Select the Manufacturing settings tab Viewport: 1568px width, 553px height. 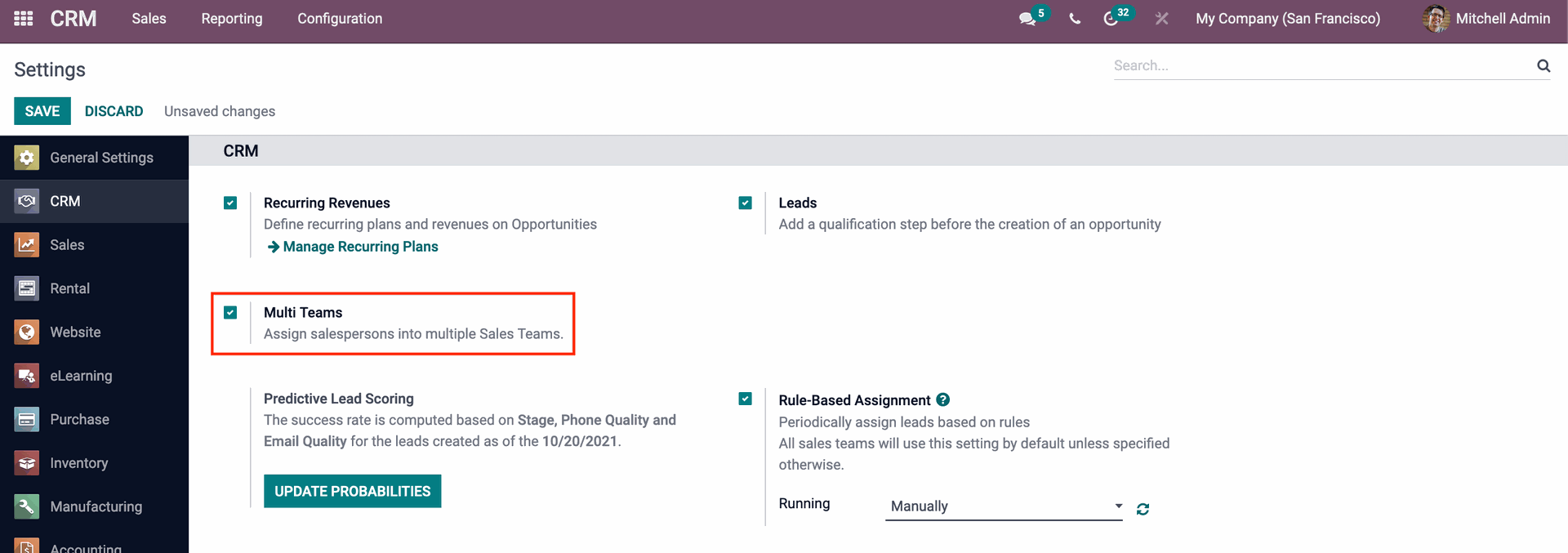pos(94,506)
